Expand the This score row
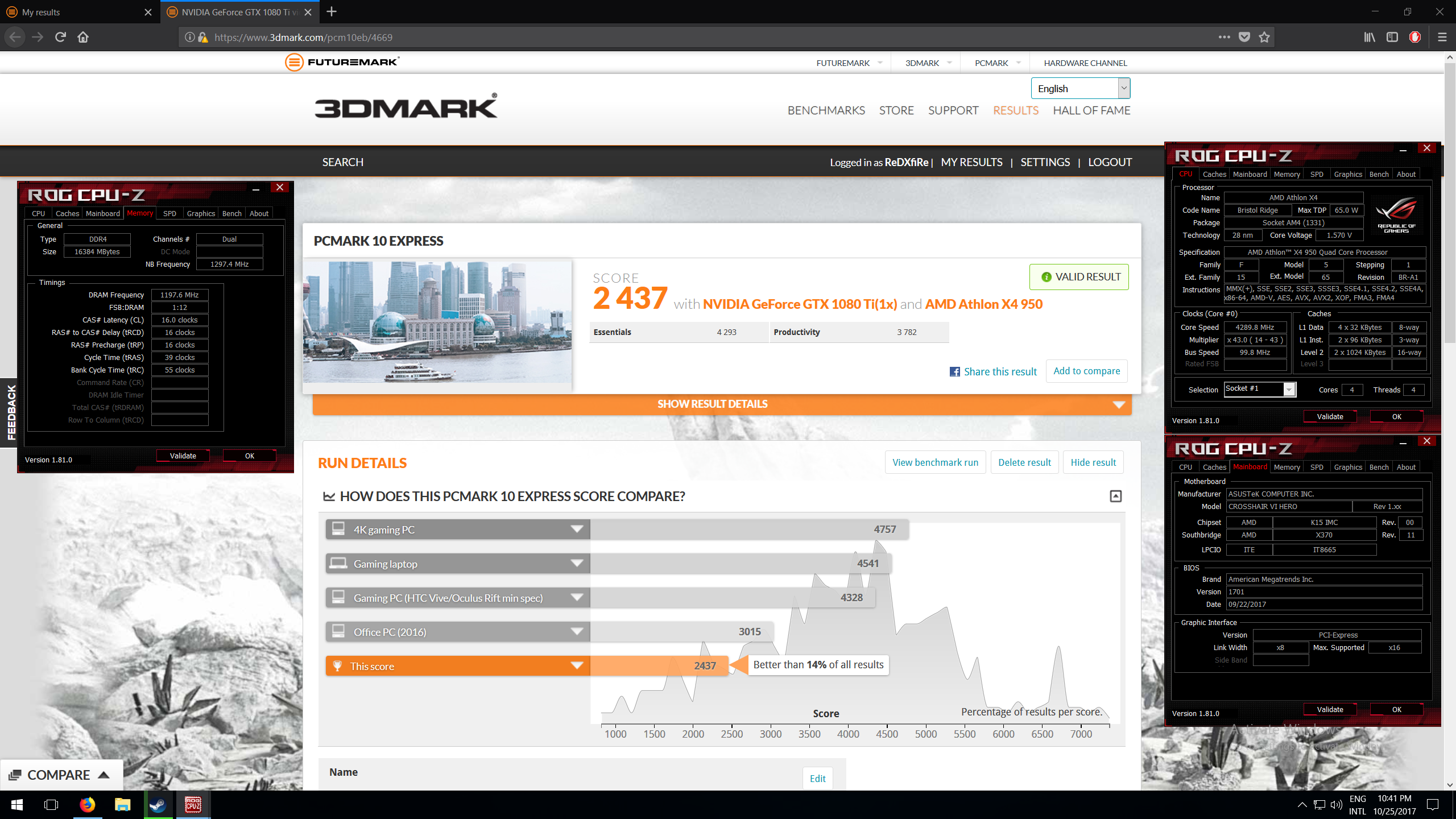 coord(577,666)
